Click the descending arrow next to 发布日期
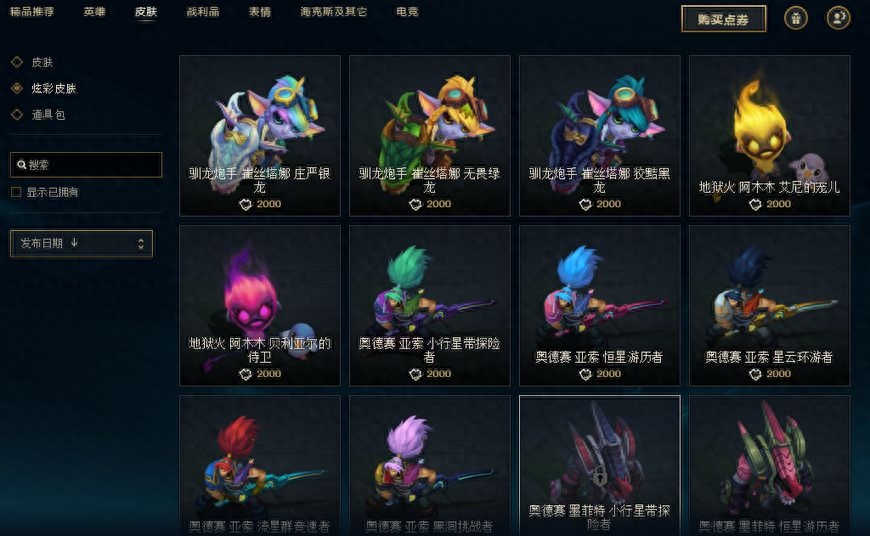This screenshot has height=536, width=870. [x=74, y=242]
